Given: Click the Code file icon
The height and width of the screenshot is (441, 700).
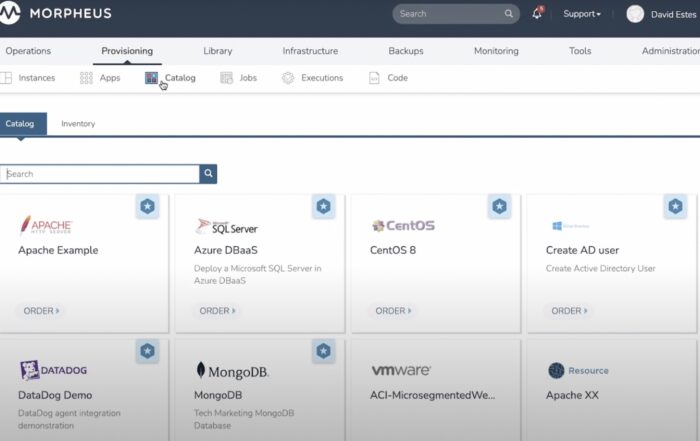Looking at the screenshot, I should coord(374,78).
